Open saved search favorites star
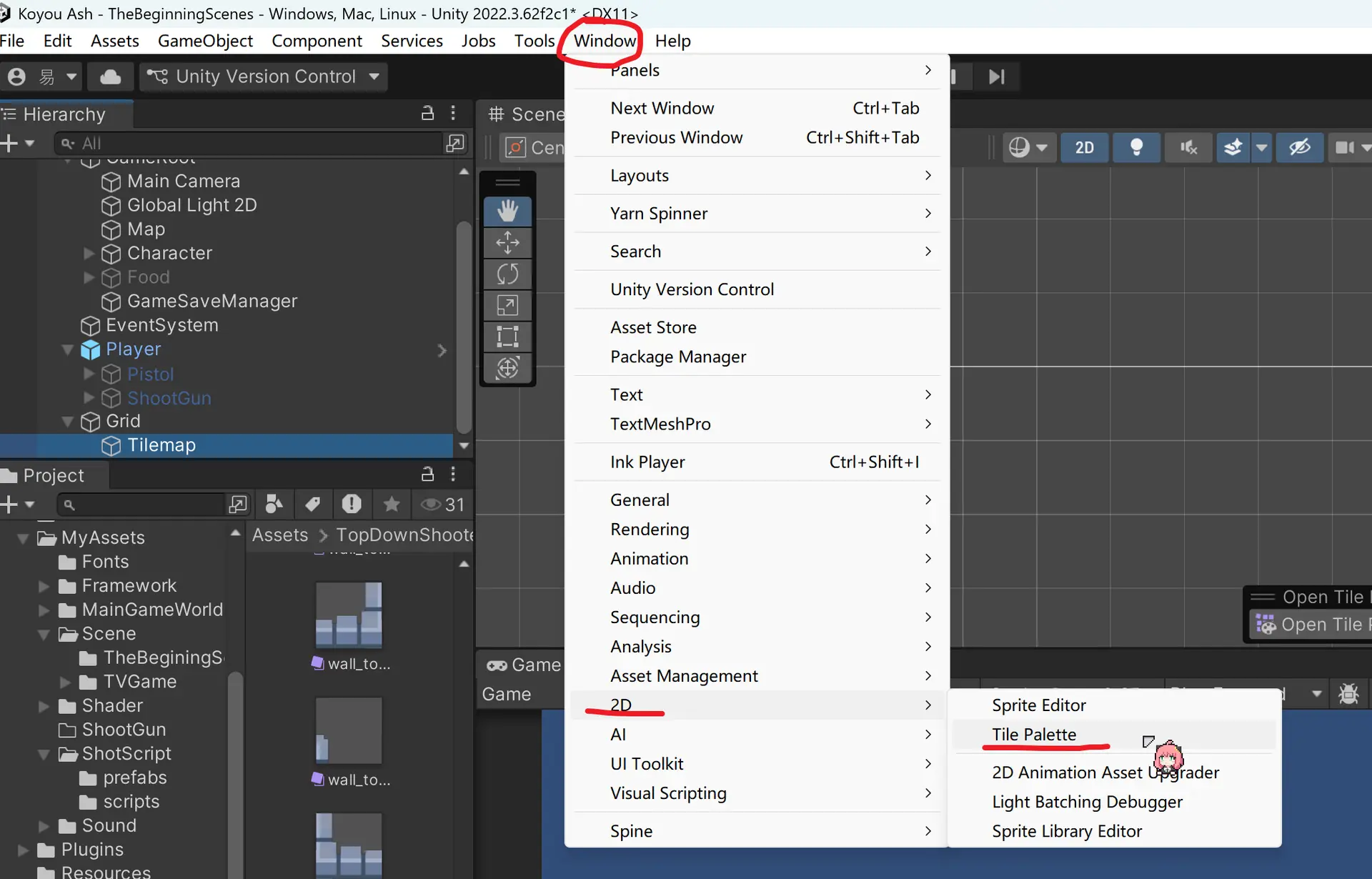This screenshot has height=879, width=1372. point(391,504)
